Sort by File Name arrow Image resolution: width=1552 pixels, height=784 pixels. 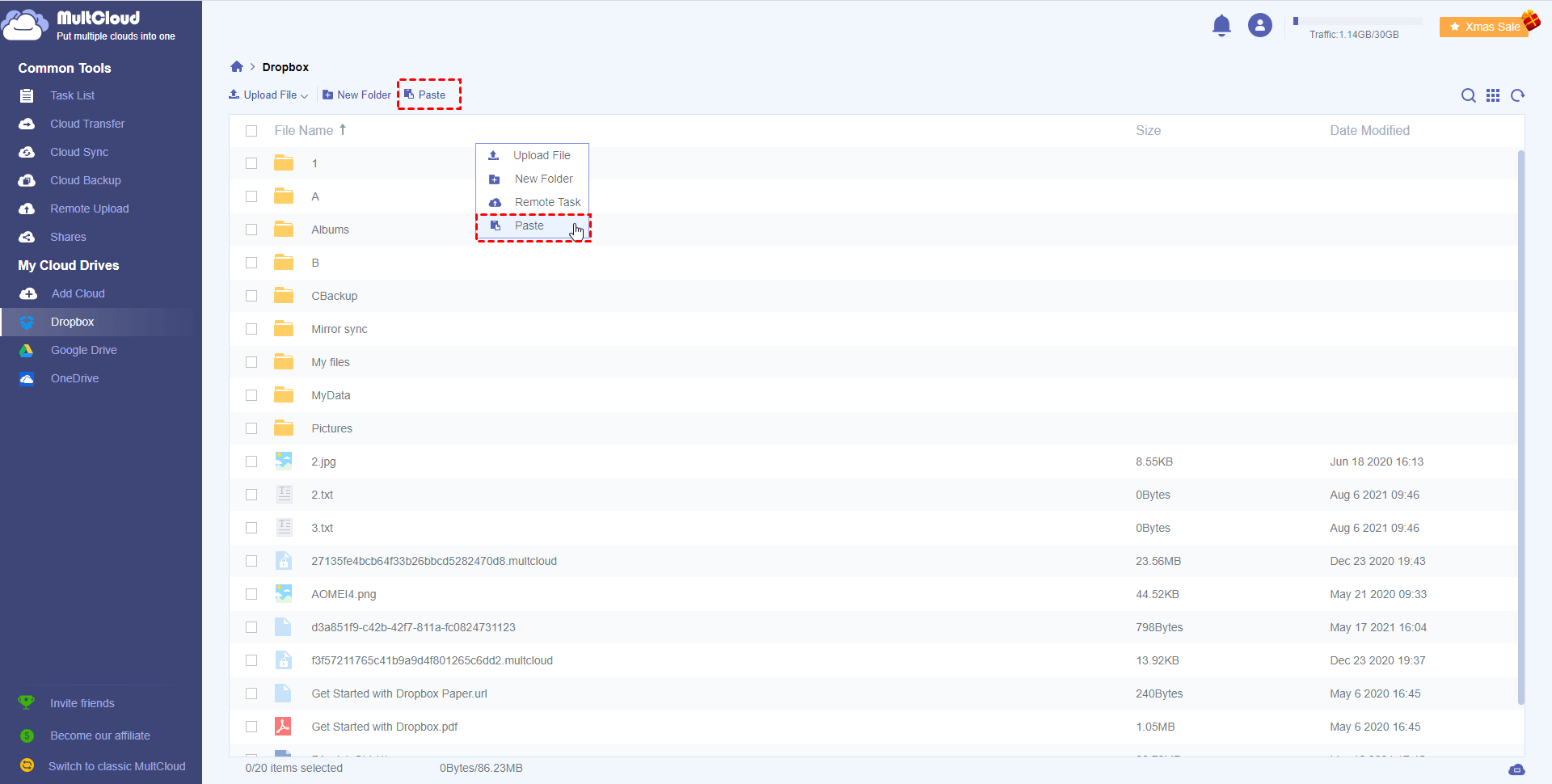(x=343, y=129)
